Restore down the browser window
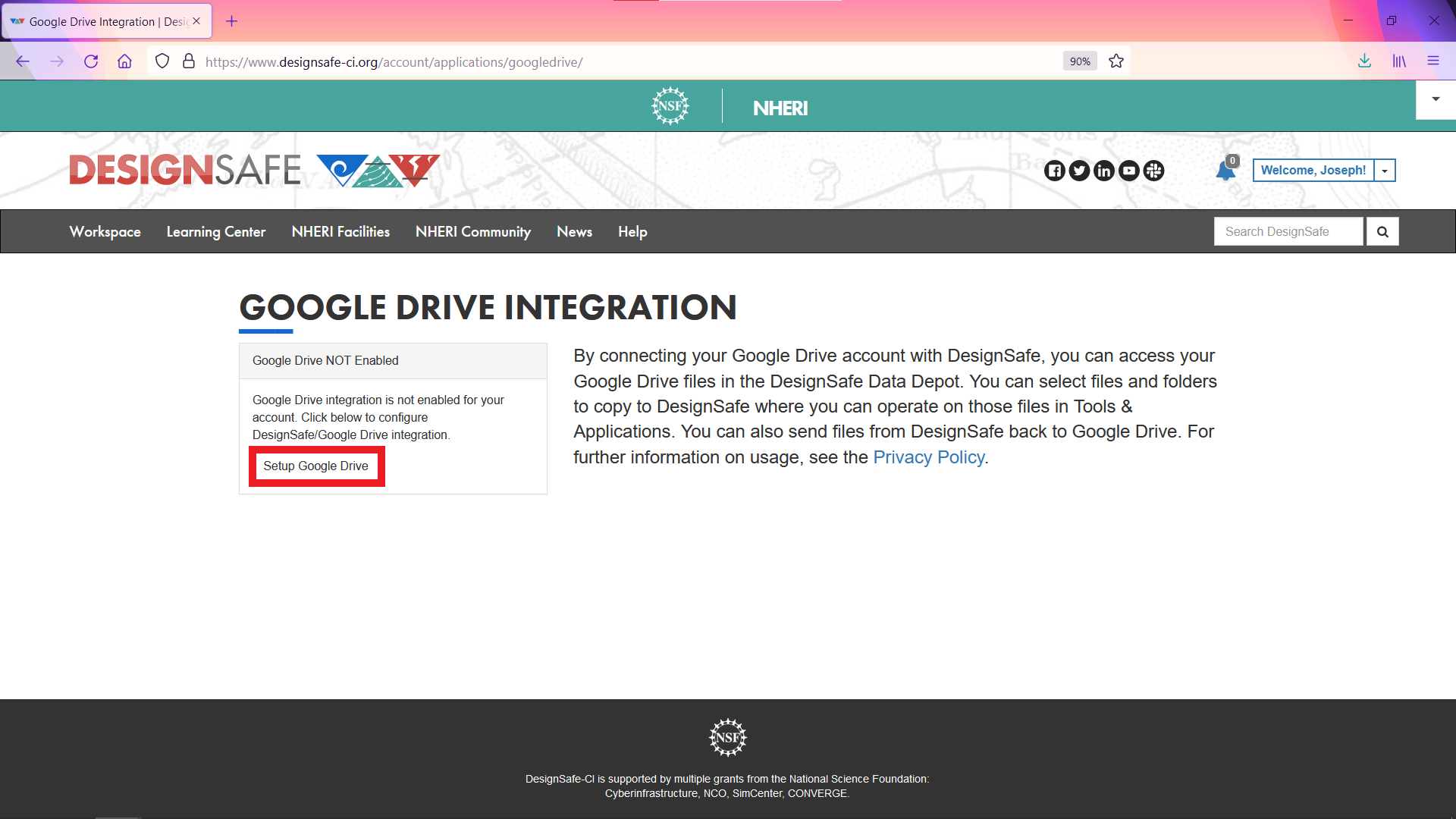 (x=1391, y=20)
